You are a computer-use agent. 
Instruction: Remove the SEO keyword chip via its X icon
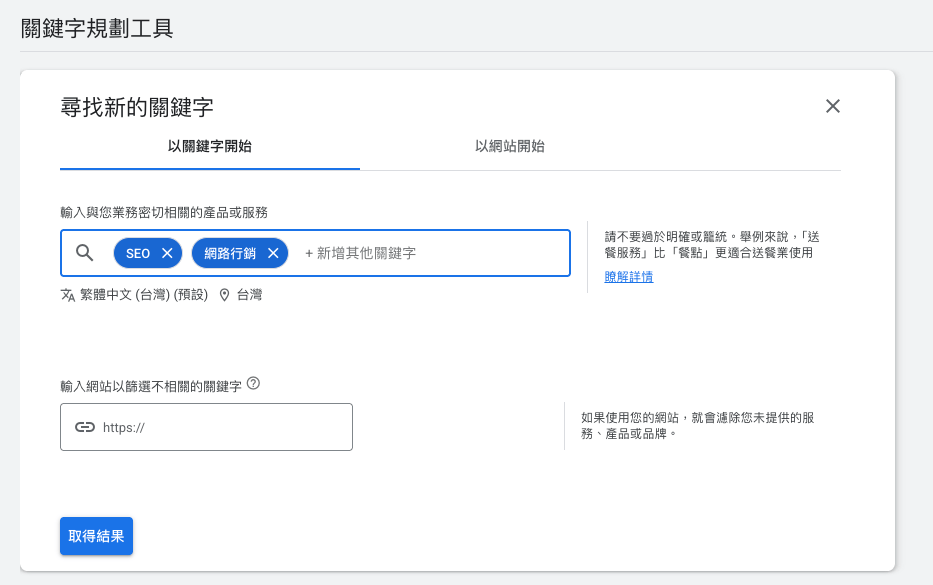167,253
